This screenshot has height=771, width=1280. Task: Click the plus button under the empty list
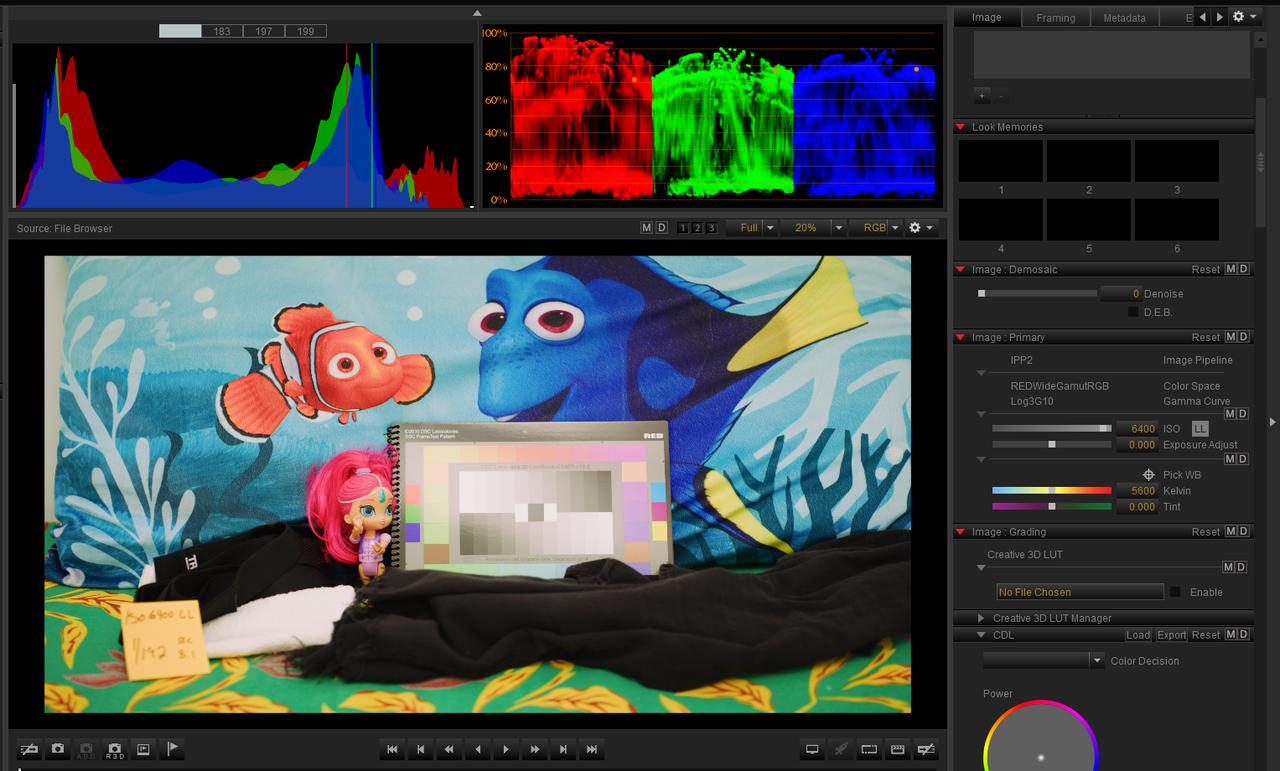tap(982, 97)
